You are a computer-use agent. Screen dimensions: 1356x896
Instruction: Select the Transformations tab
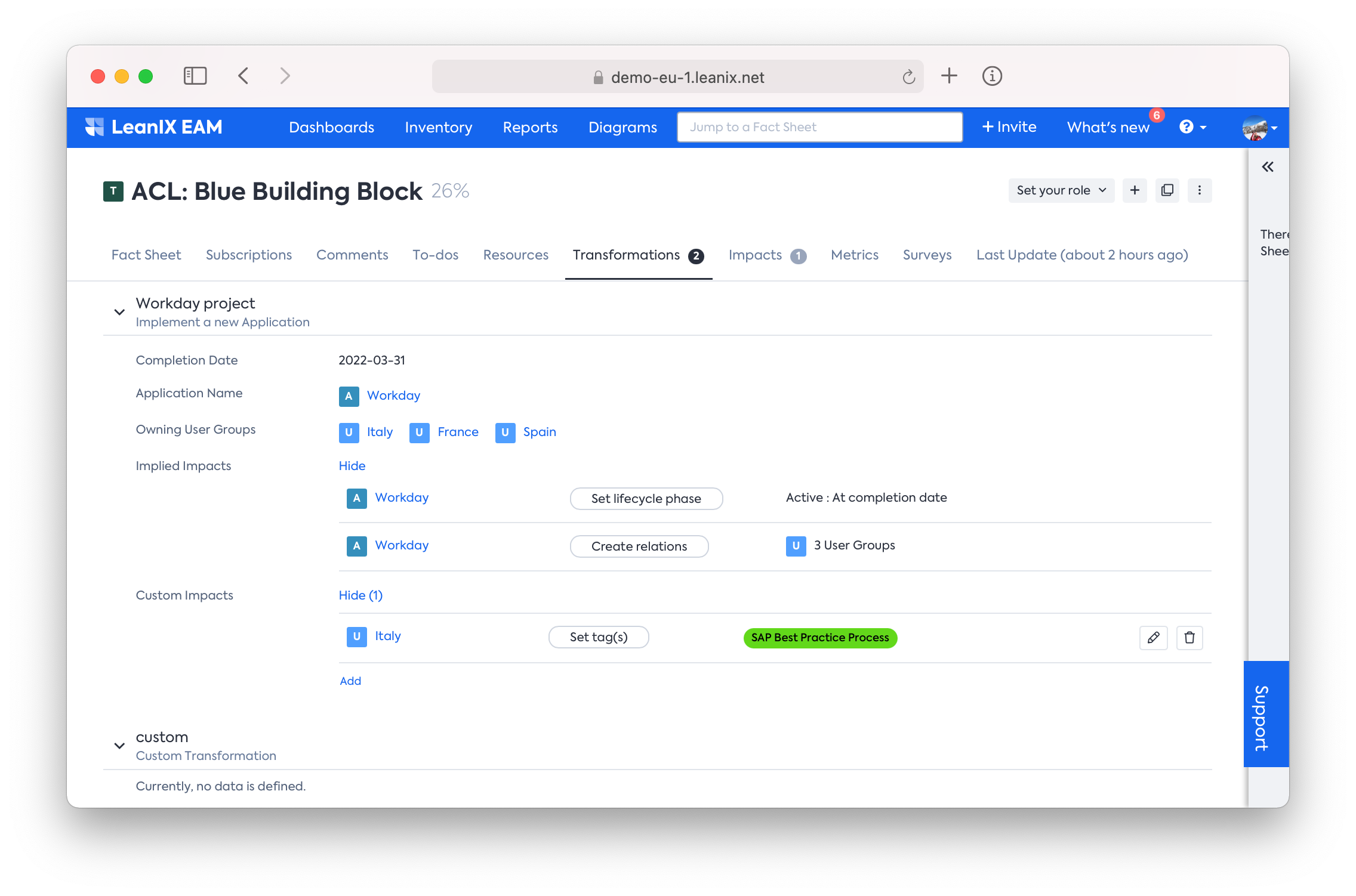pos(638,255)
